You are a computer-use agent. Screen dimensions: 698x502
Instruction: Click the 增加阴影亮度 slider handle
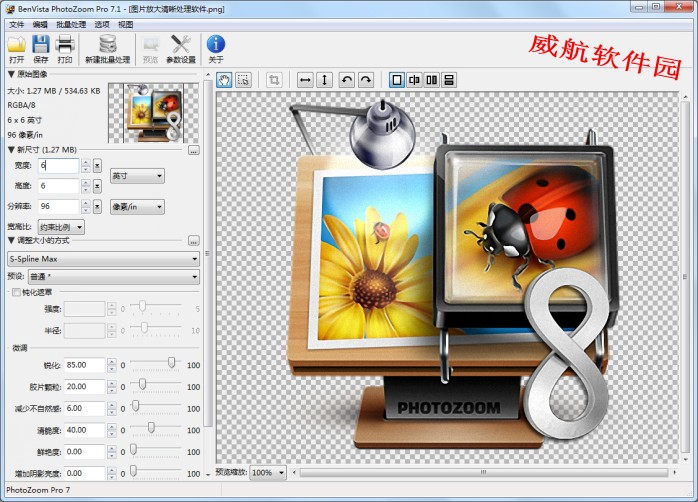[x=133, y=471]
